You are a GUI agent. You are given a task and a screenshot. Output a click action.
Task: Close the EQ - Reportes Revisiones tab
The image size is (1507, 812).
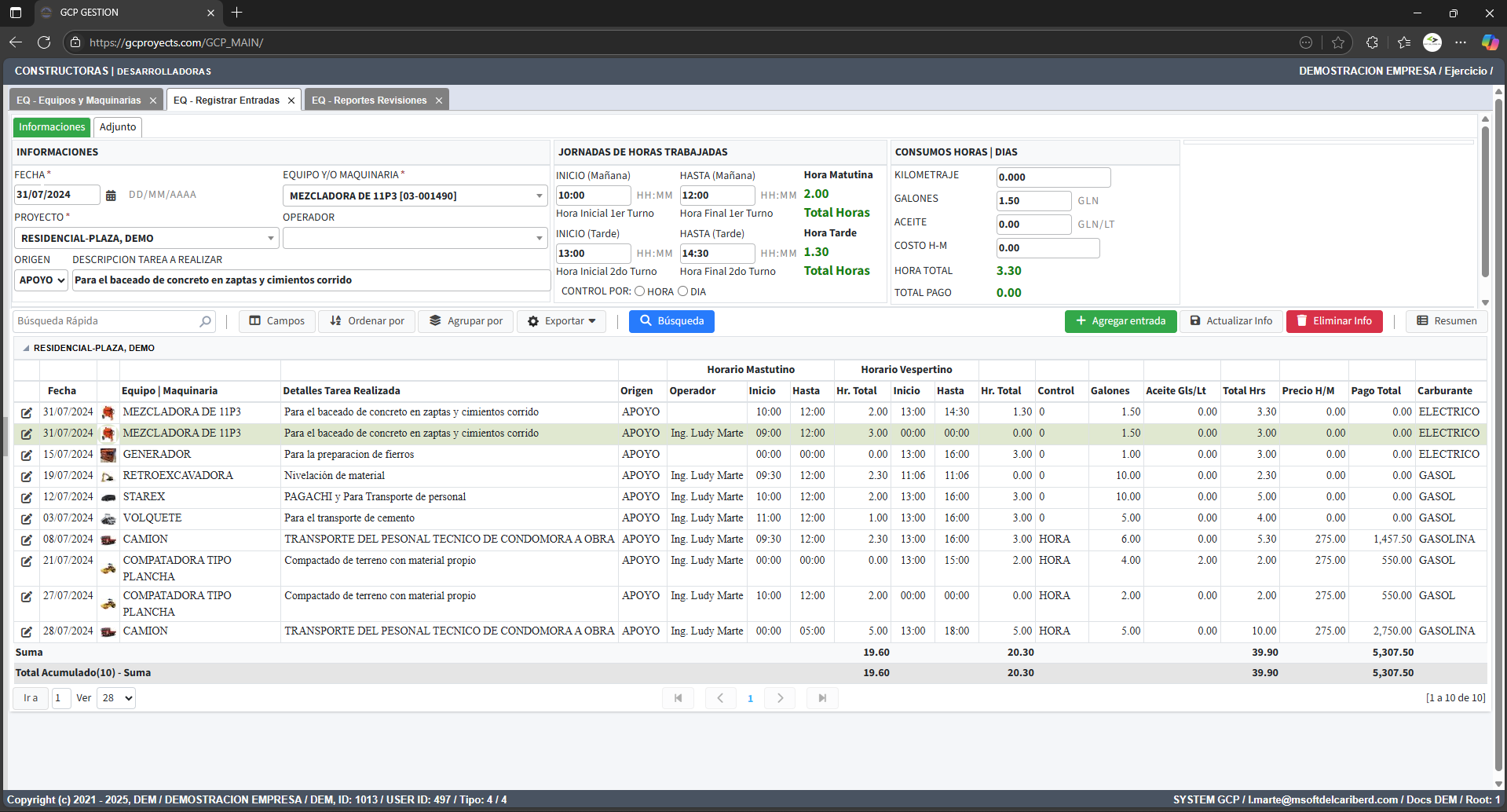coord(439,101)
